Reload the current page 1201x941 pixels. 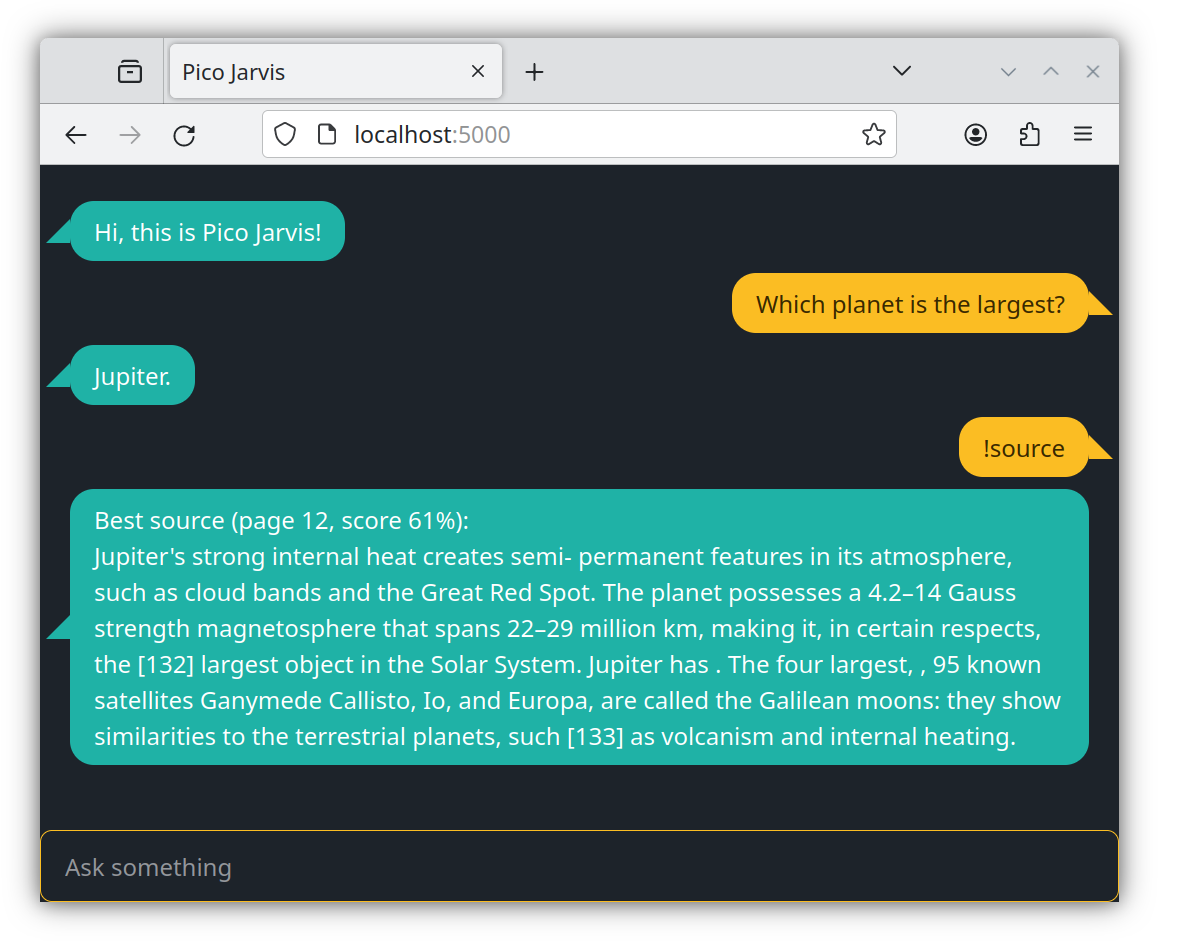(x=184, y=135)
